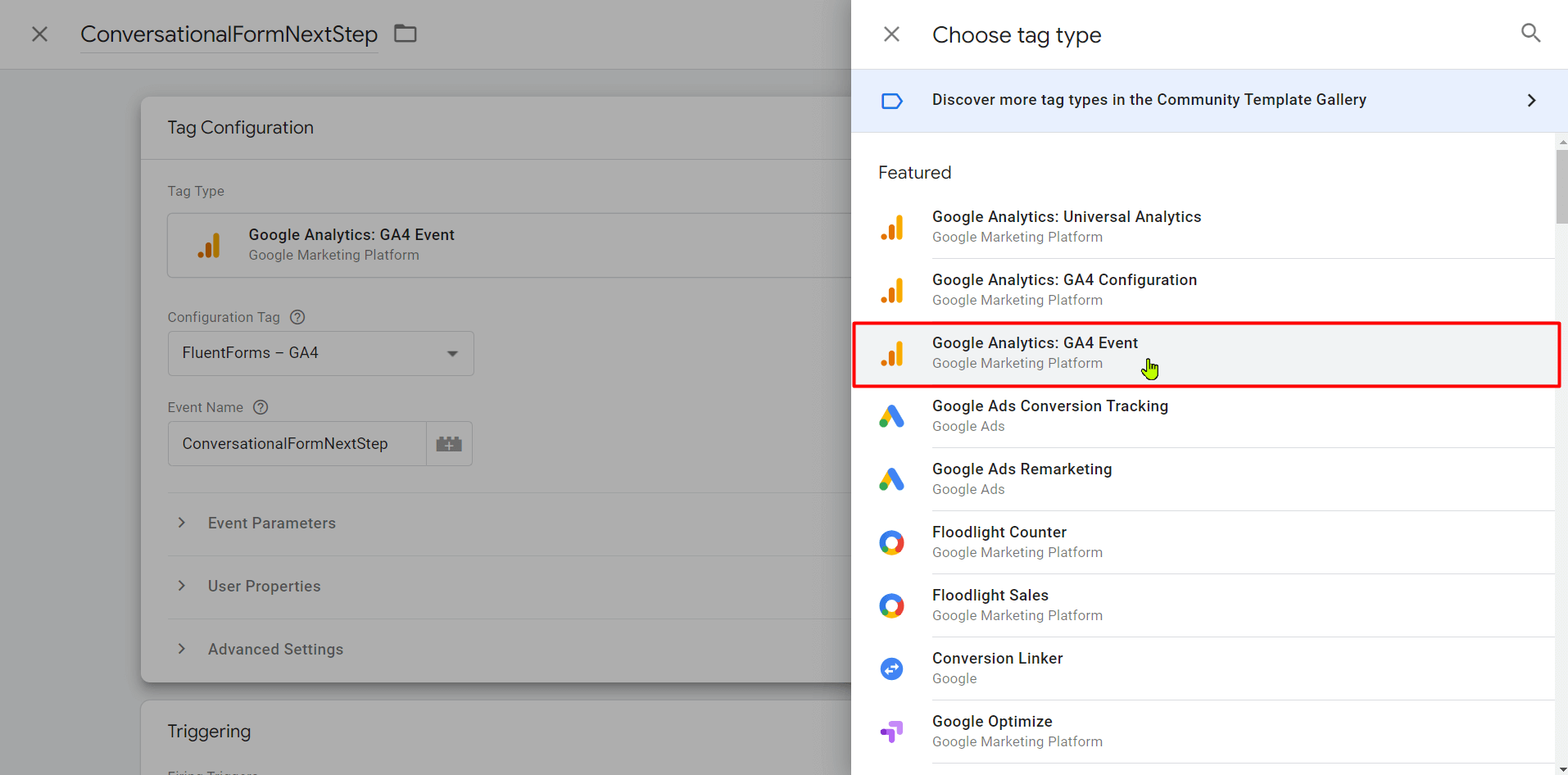Open the Community Template Gallery banner

pyautogui.click(x=1209, y=100)
